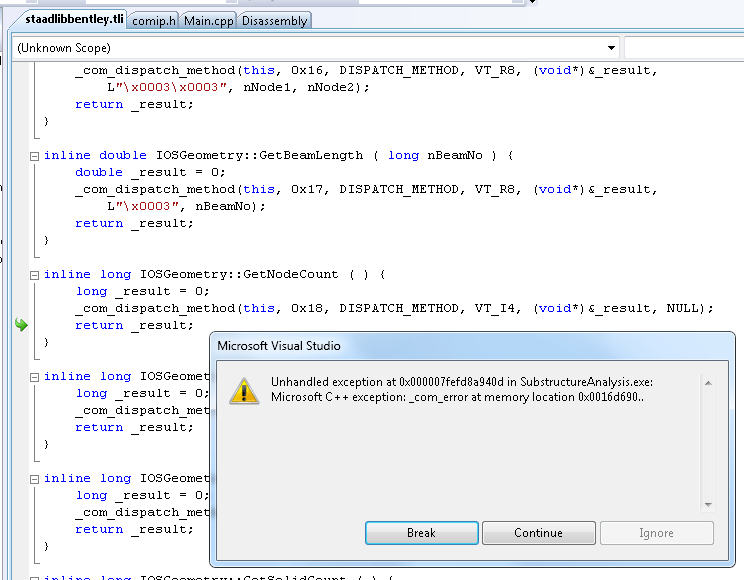Click Continue in the exception dialog

tap(539, 533)
